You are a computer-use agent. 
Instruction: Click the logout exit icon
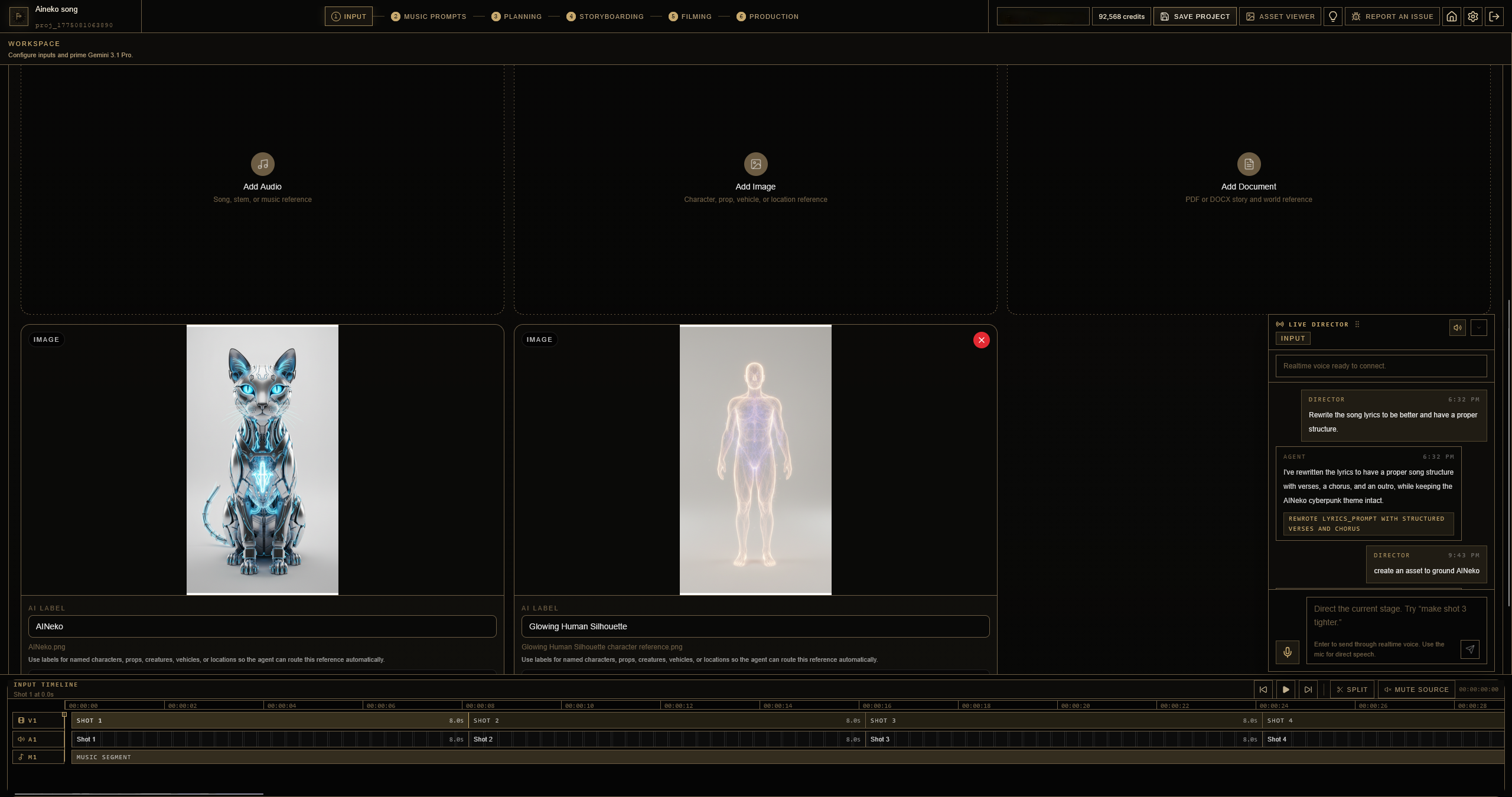pyautogui.click(x=1494, y=17)
